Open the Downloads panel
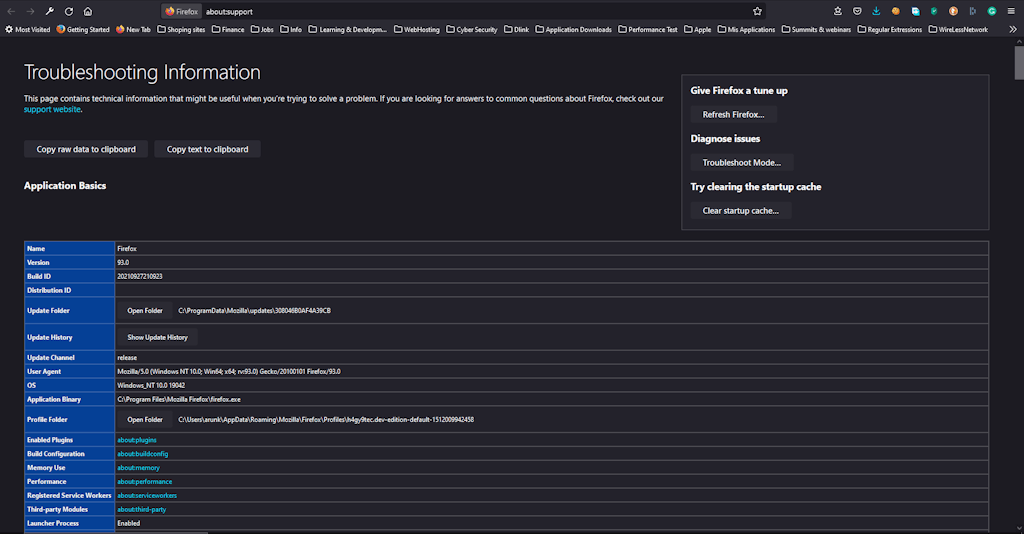The height and width of the screenshot is (534, 1024). coord(876,11)
